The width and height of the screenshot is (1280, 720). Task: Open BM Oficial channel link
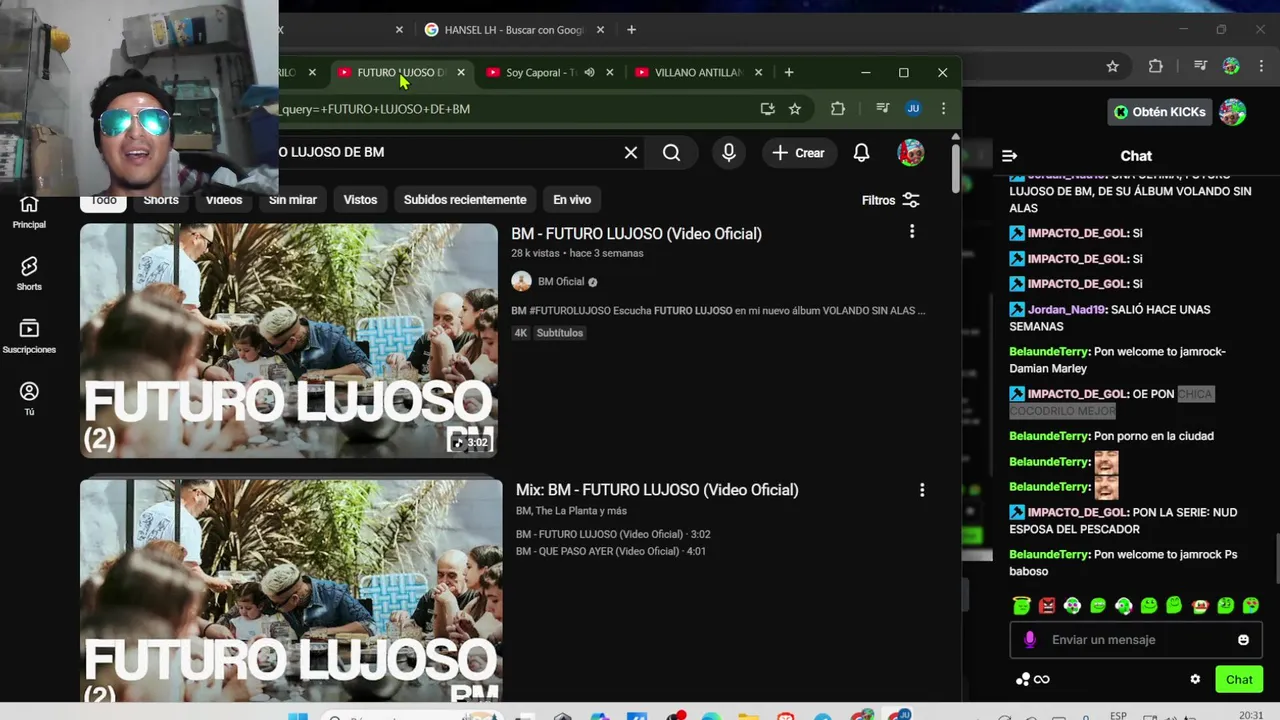561,282
